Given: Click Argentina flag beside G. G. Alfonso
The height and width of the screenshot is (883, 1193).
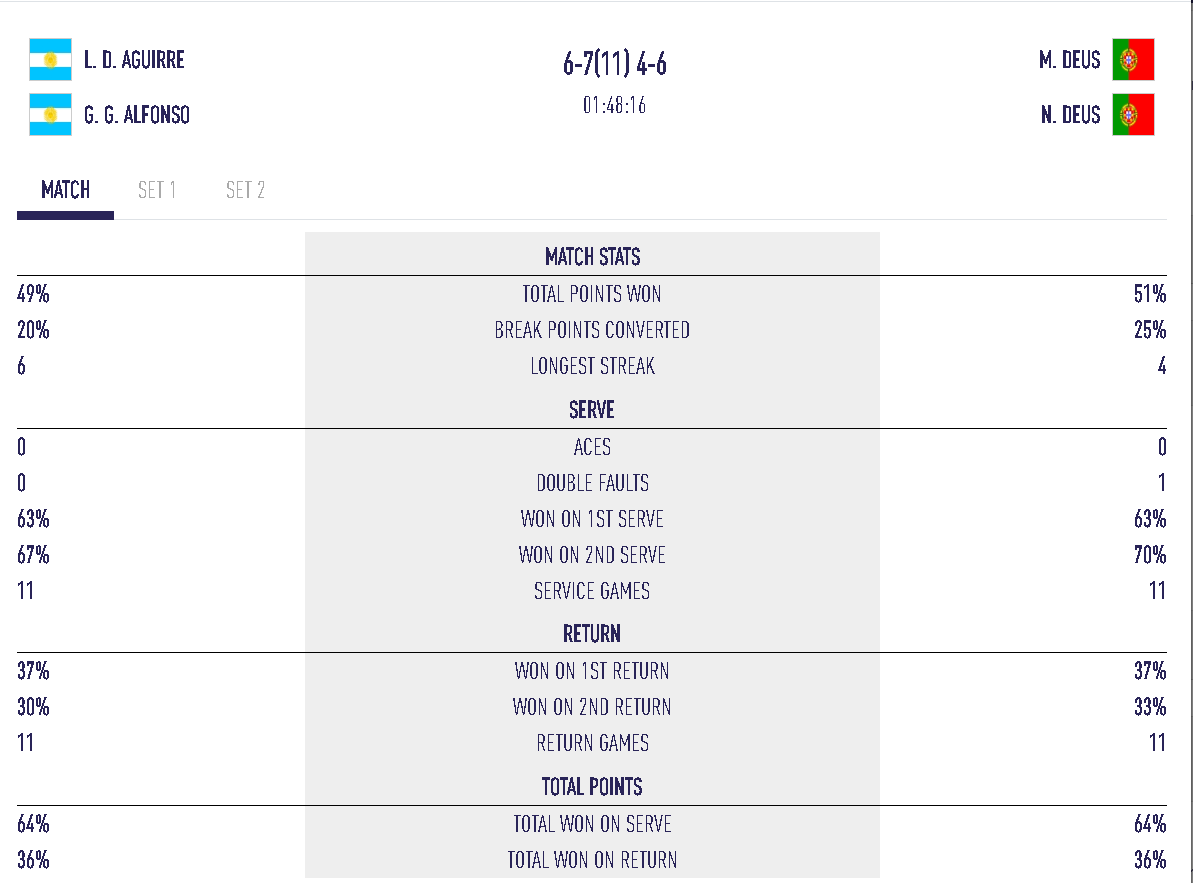Looking at the screenshot, I should [50, 114].
